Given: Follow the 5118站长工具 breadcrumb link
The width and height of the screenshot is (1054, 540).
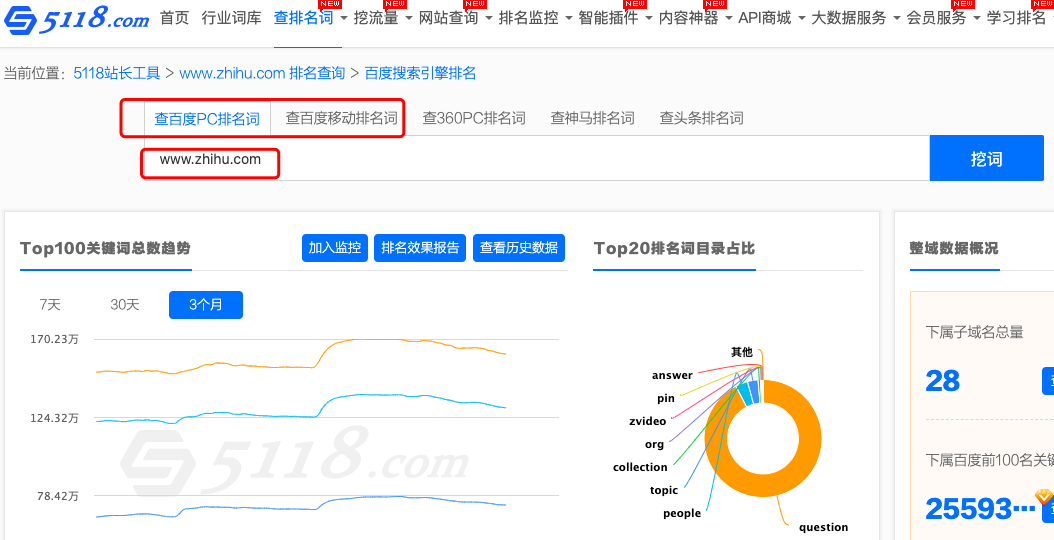Looking at the screenshot, I should click(117, 73).
